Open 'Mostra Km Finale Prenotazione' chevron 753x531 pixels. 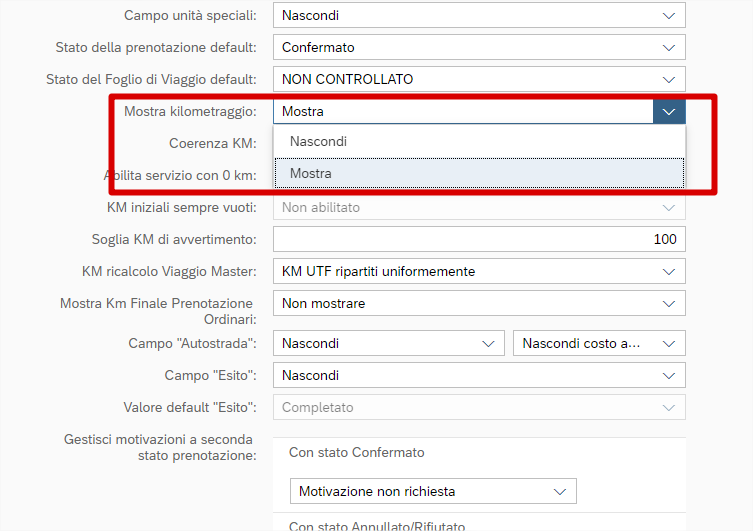pyautogui.click(x=669, y=303)
